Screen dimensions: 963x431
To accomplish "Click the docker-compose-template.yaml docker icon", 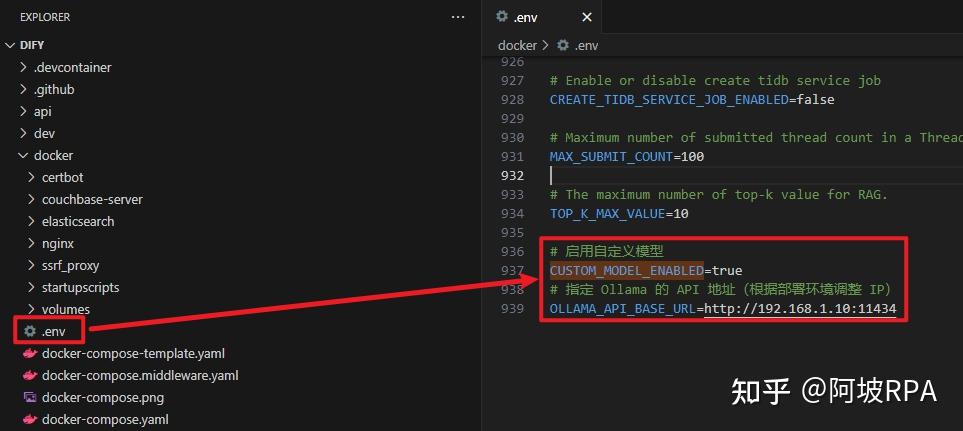I will pos(30,354).
